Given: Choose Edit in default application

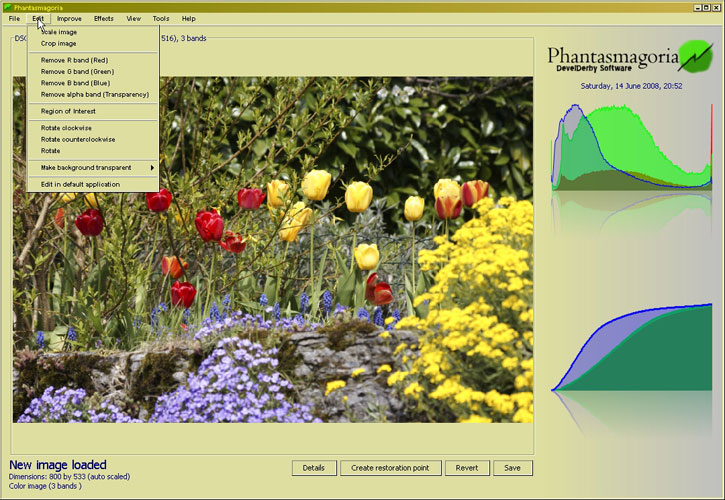Looking at the screenshot, I should [80, 184].
